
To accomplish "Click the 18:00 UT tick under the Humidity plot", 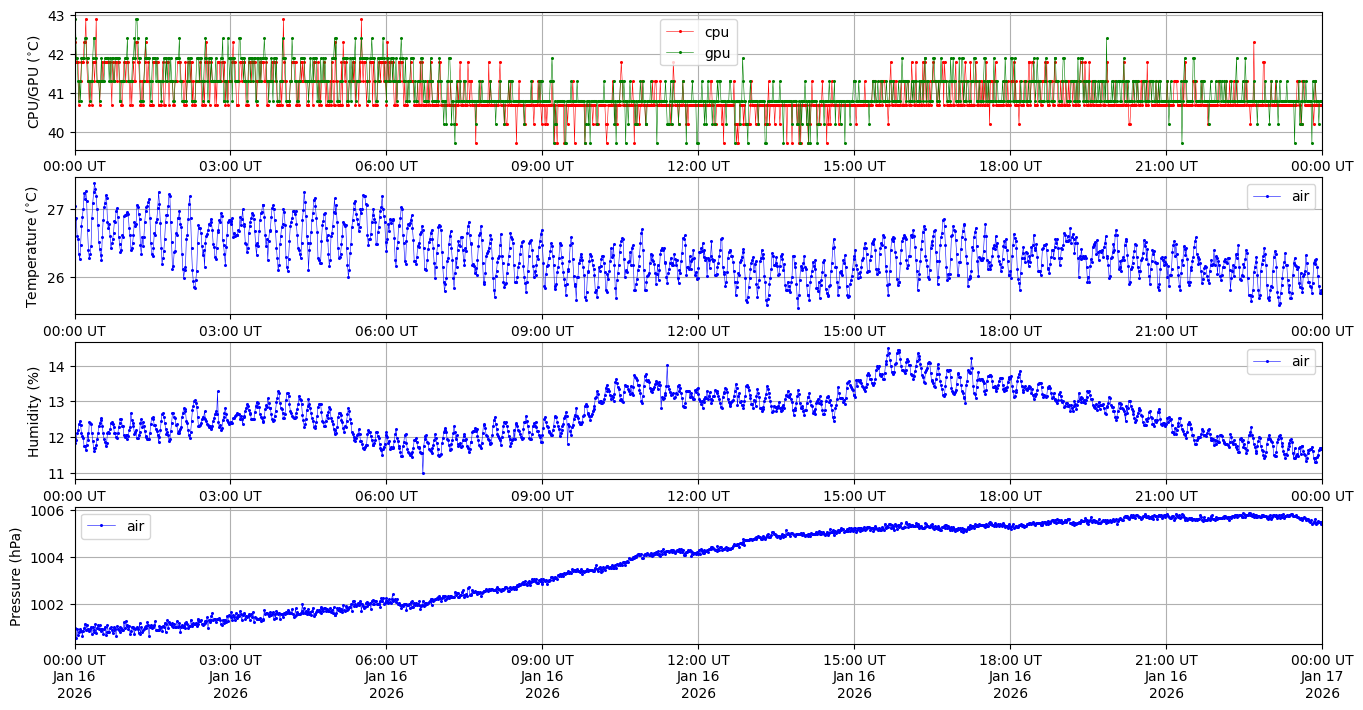I will [1010, 496].
